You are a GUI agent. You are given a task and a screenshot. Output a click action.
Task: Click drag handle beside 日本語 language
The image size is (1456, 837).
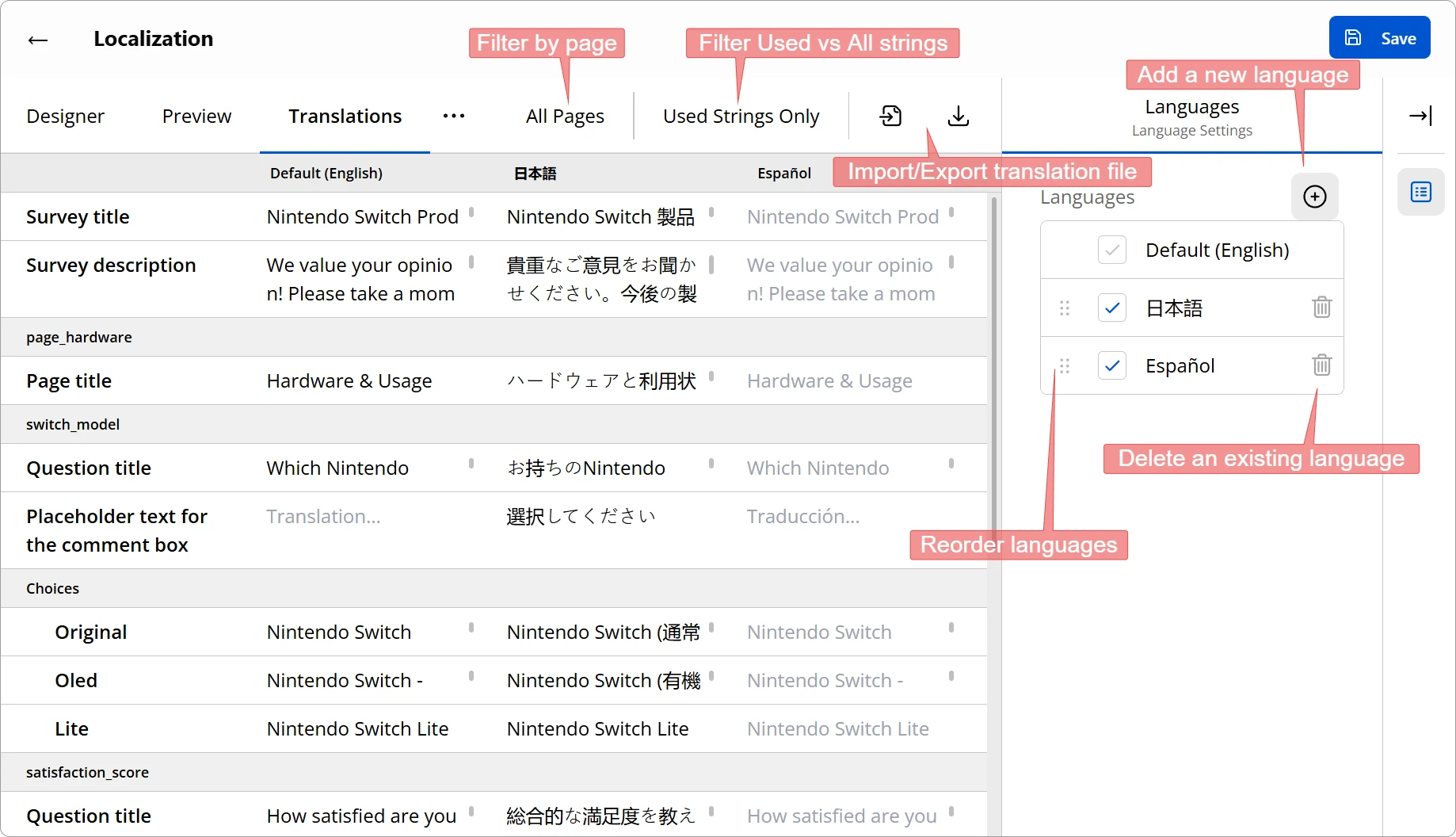point(1065,308)
